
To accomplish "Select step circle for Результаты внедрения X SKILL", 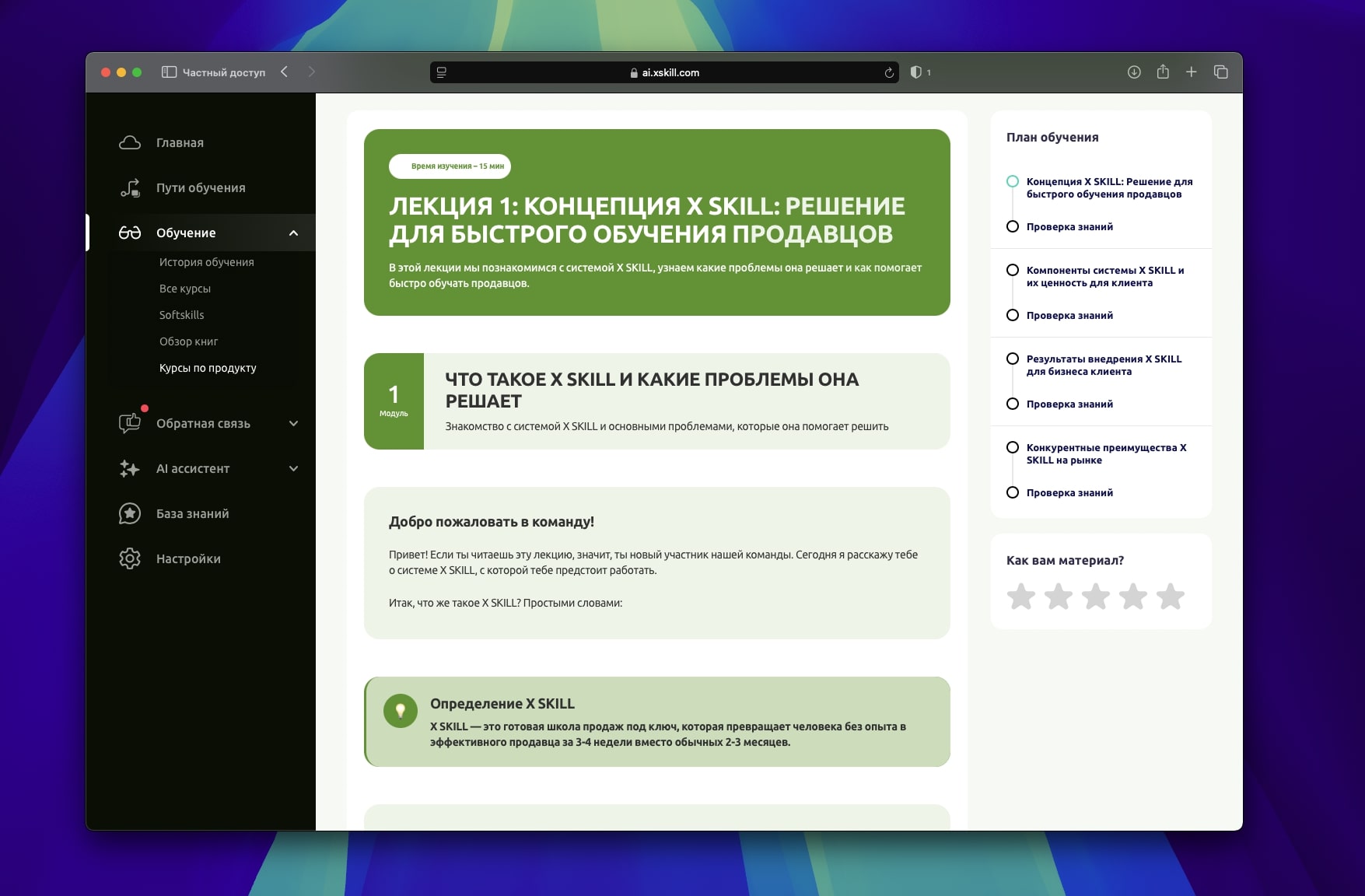I will [1013, 359].
